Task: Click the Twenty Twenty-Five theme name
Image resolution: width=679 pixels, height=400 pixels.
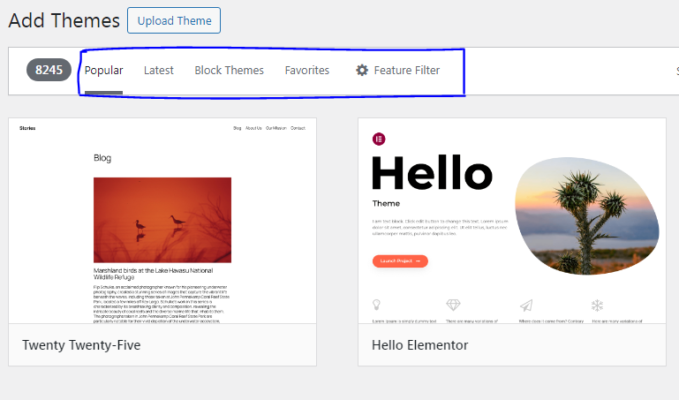Action: click(x=81, y=345)
